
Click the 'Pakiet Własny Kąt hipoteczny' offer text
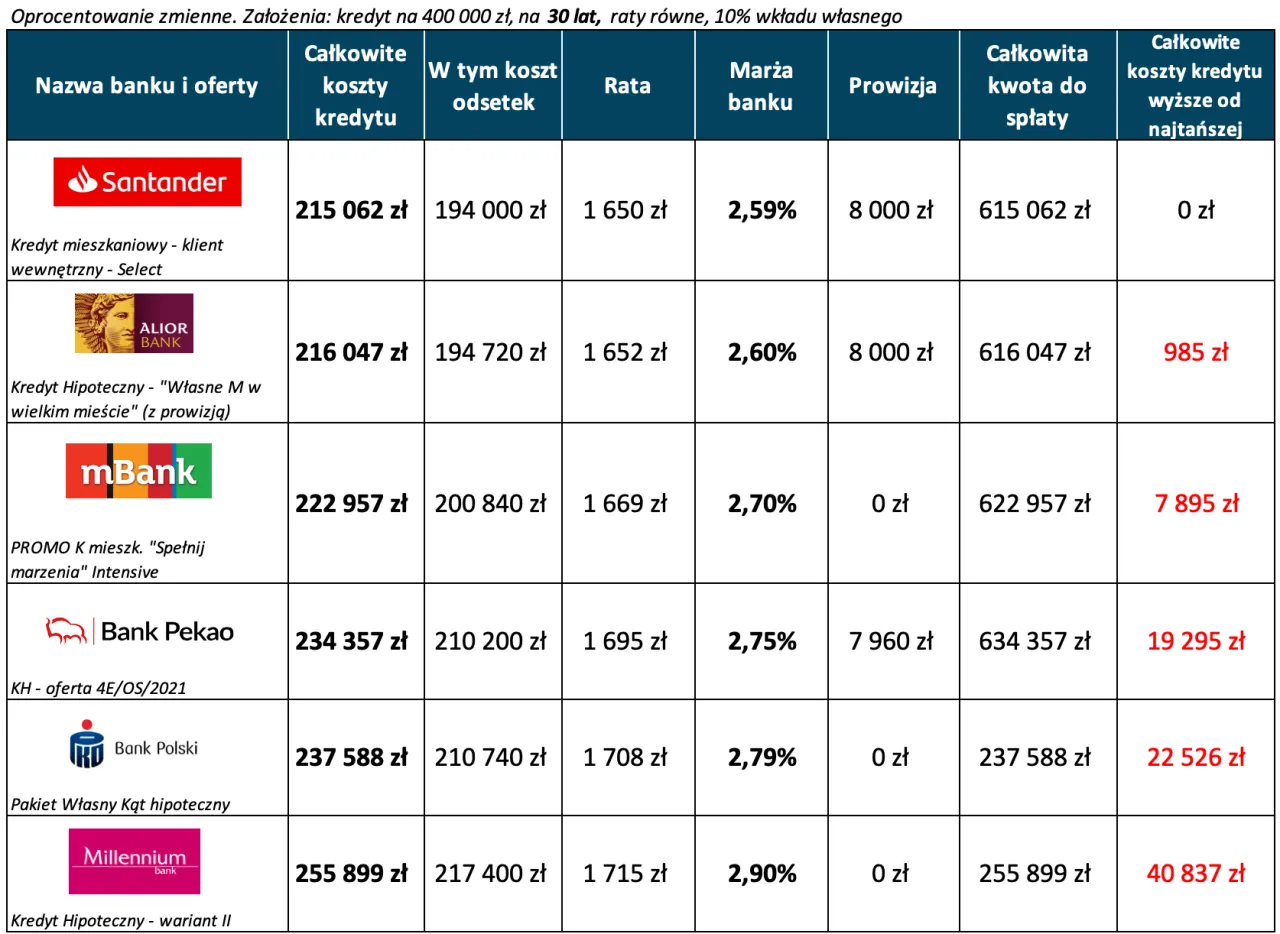(120, 804)
